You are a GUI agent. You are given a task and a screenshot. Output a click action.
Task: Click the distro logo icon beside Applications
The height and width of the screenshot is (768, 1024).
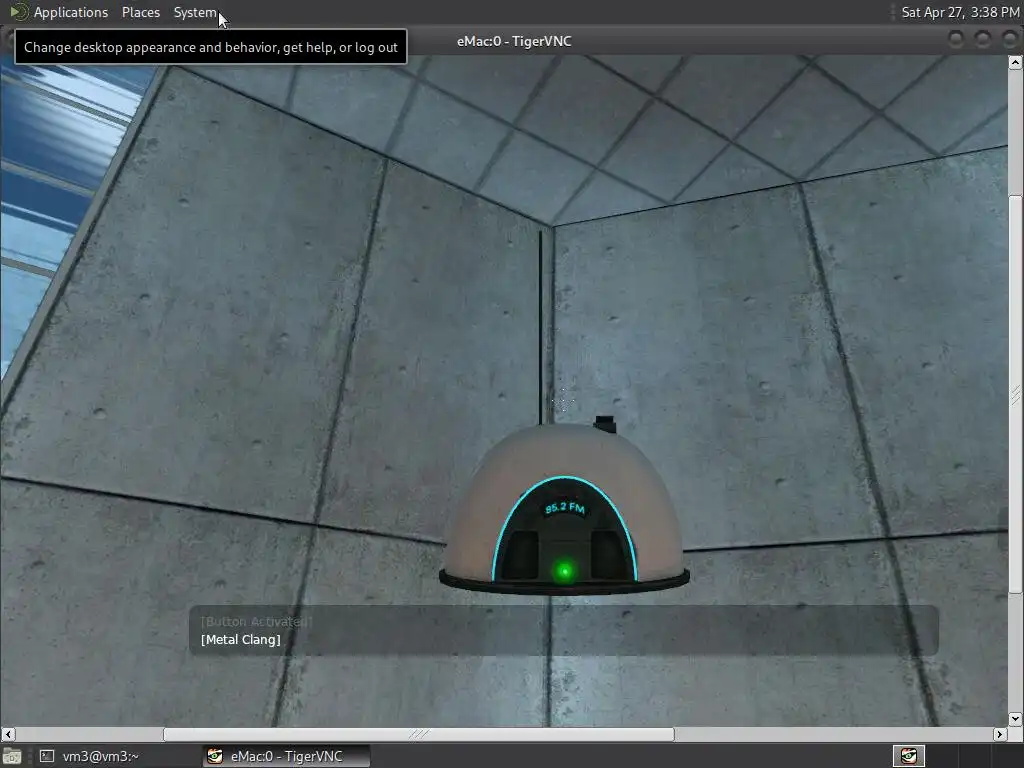coord(19,12)
